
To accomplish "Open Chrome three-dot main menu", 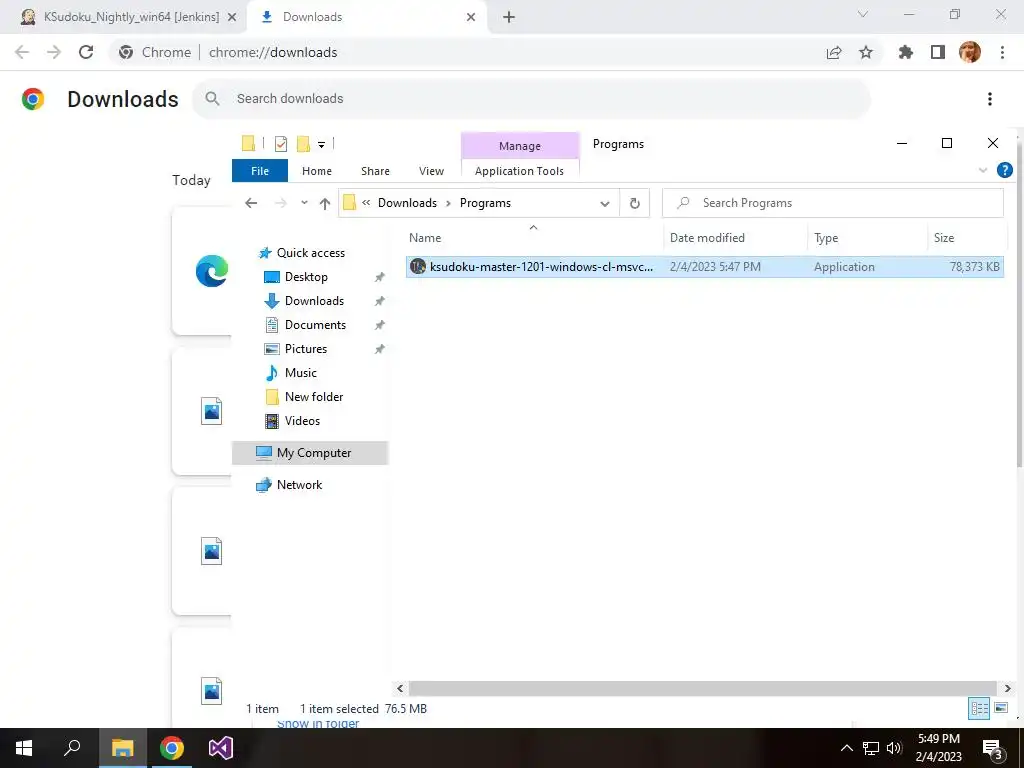I will tap(1002, 52).
